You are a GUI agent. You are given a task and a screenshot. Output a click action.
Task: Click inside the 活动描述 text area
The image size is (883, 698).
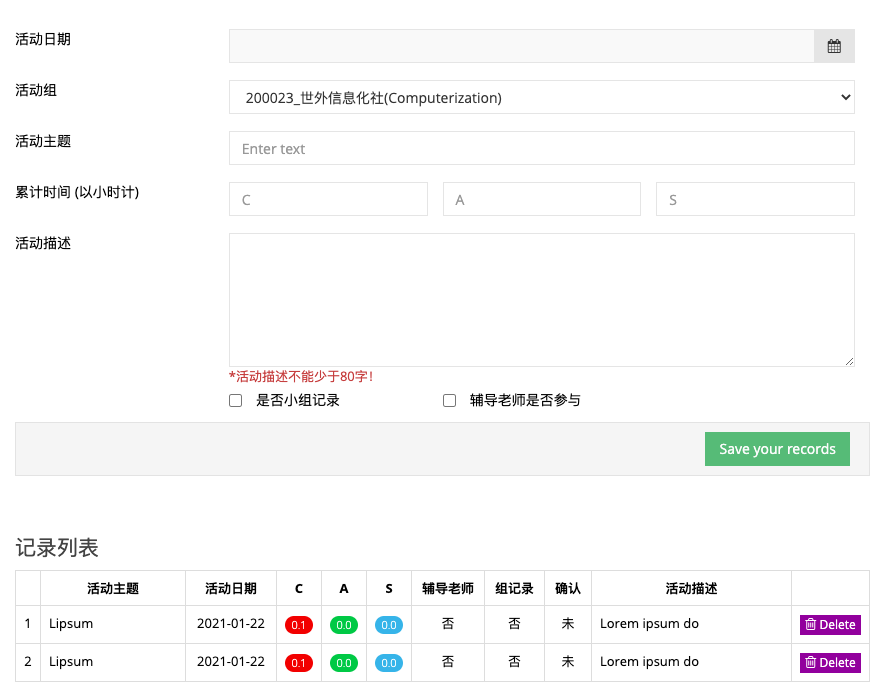[541, 300]
